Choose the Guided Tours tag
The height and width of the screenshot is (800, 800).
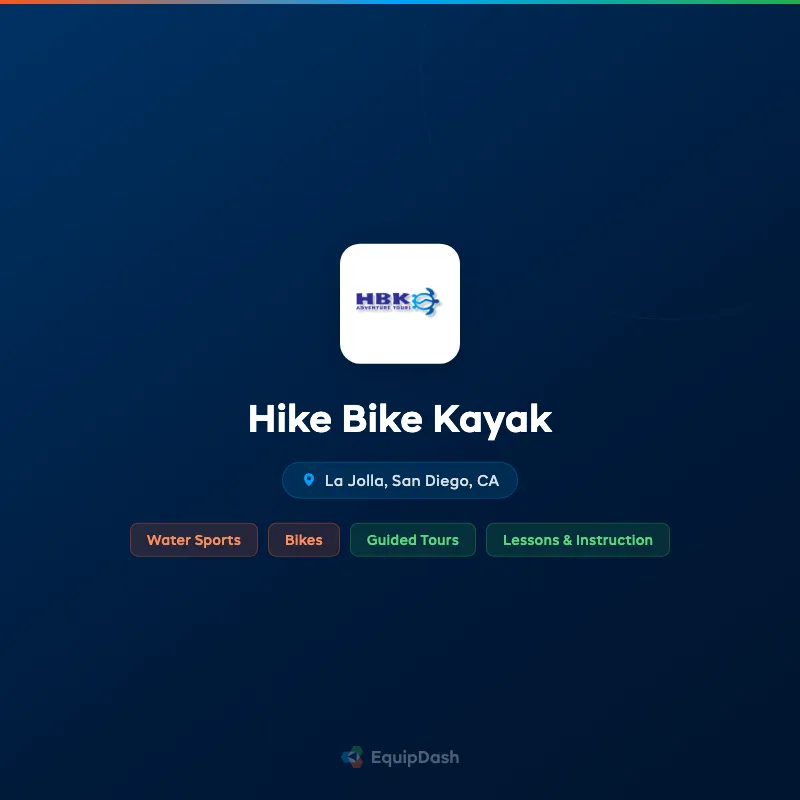(x=413, y=540)
